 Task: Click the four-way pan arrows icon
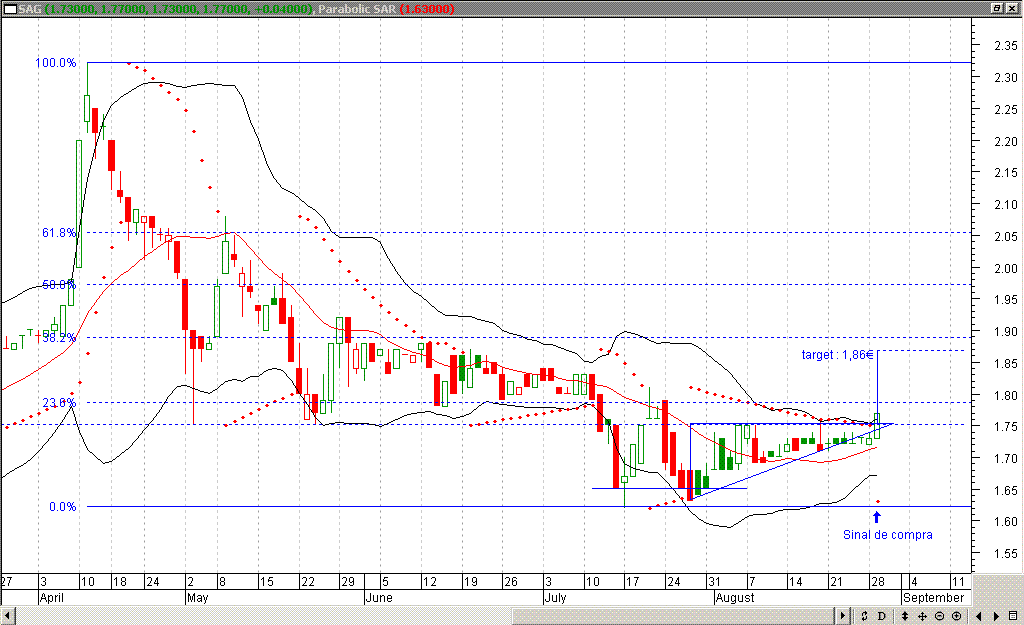(x=922, y=616)
